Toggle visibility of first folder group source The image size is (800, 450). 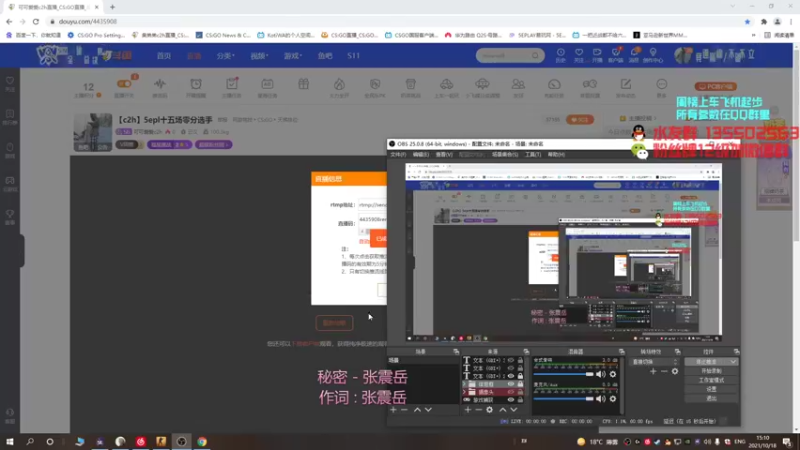pos(511,384)
